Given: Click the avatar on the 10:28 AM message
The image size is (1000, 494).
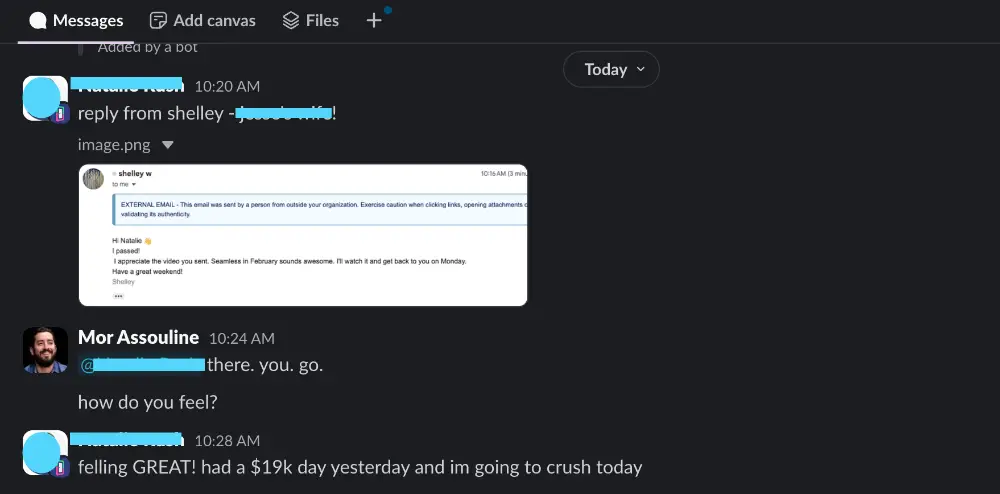Looking at the screenshot, I should [42, 452].
